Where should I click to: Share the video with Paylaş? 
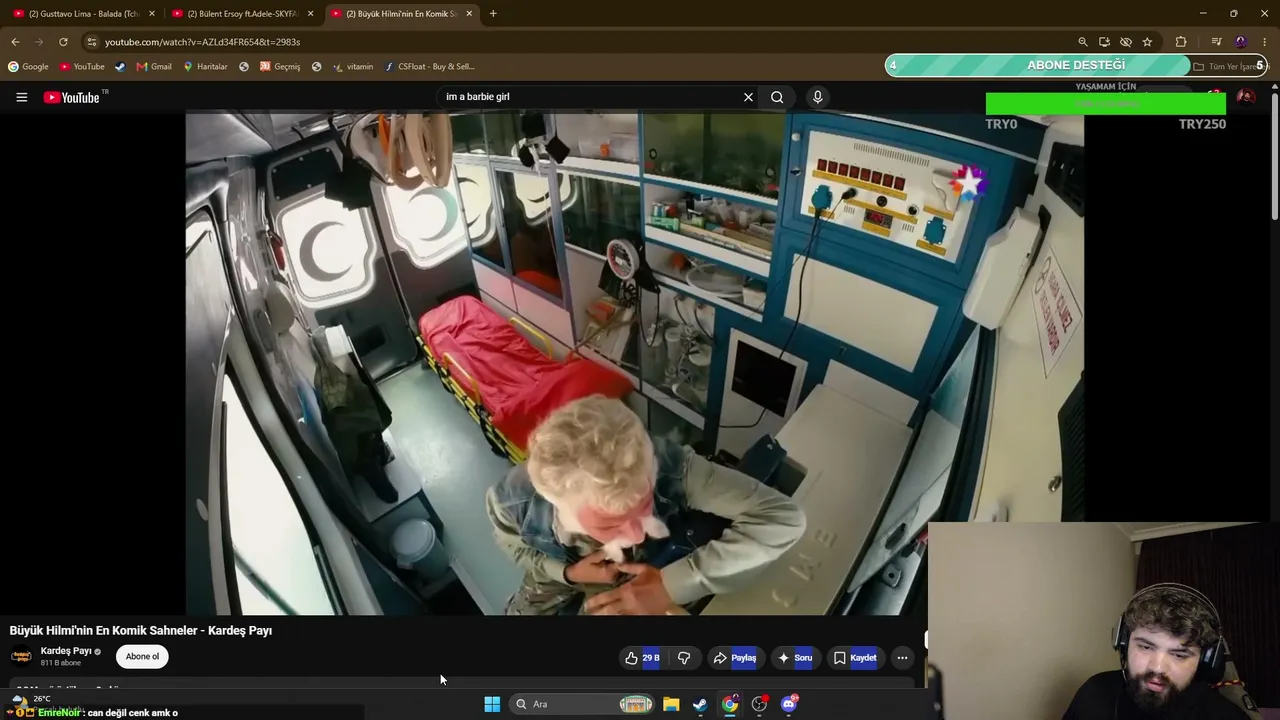(x=734, y=658)
